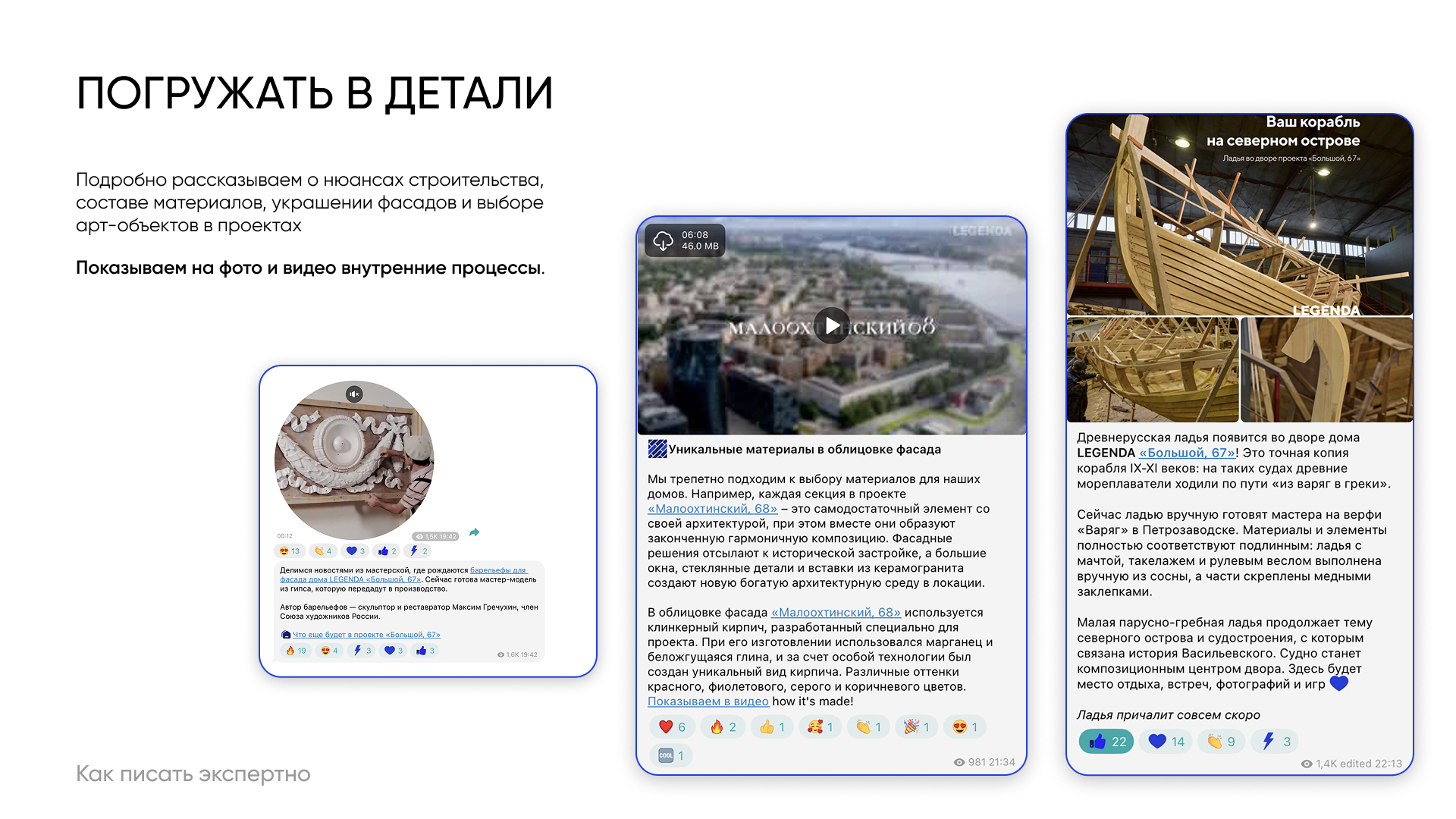Open the round bas-relief video message
This screenshot has width=1456, height=819.
[354, 460]
